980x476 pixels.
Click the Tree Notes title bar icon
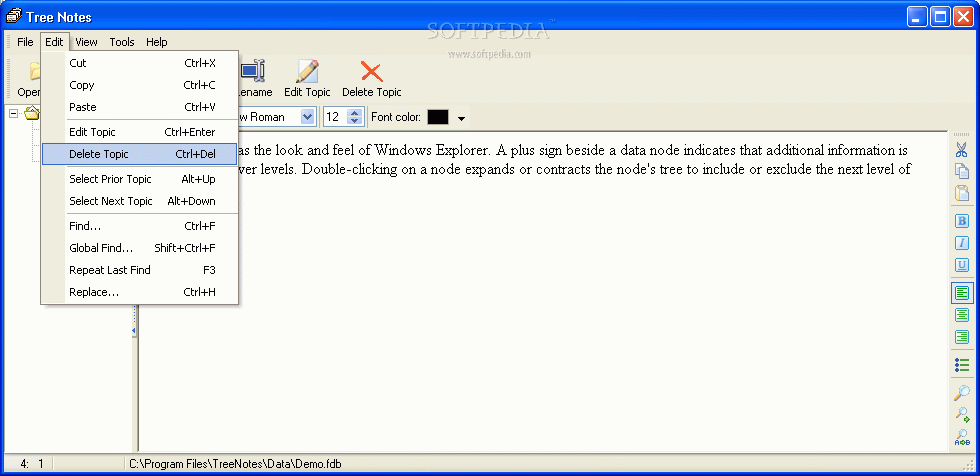coord(13,16)
